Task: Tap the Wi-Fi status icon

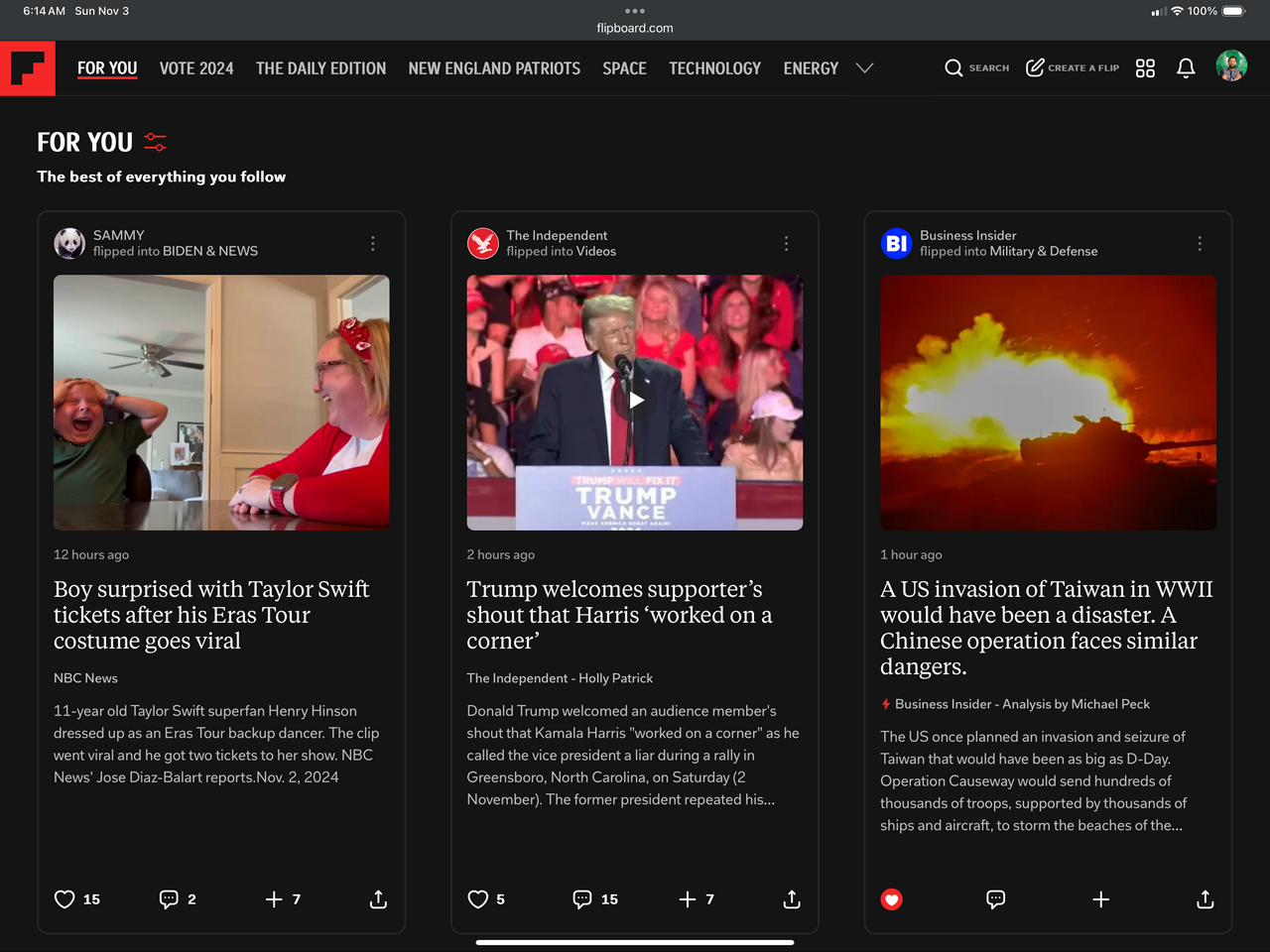Action: (1177, 11)
